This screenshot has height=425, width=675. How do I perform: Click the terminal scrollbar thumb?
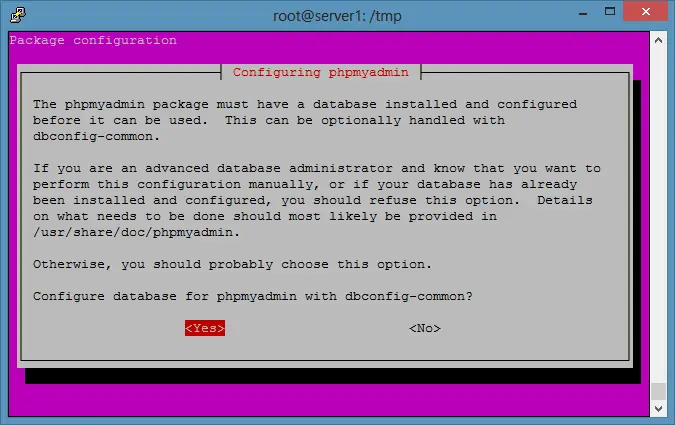658,391
